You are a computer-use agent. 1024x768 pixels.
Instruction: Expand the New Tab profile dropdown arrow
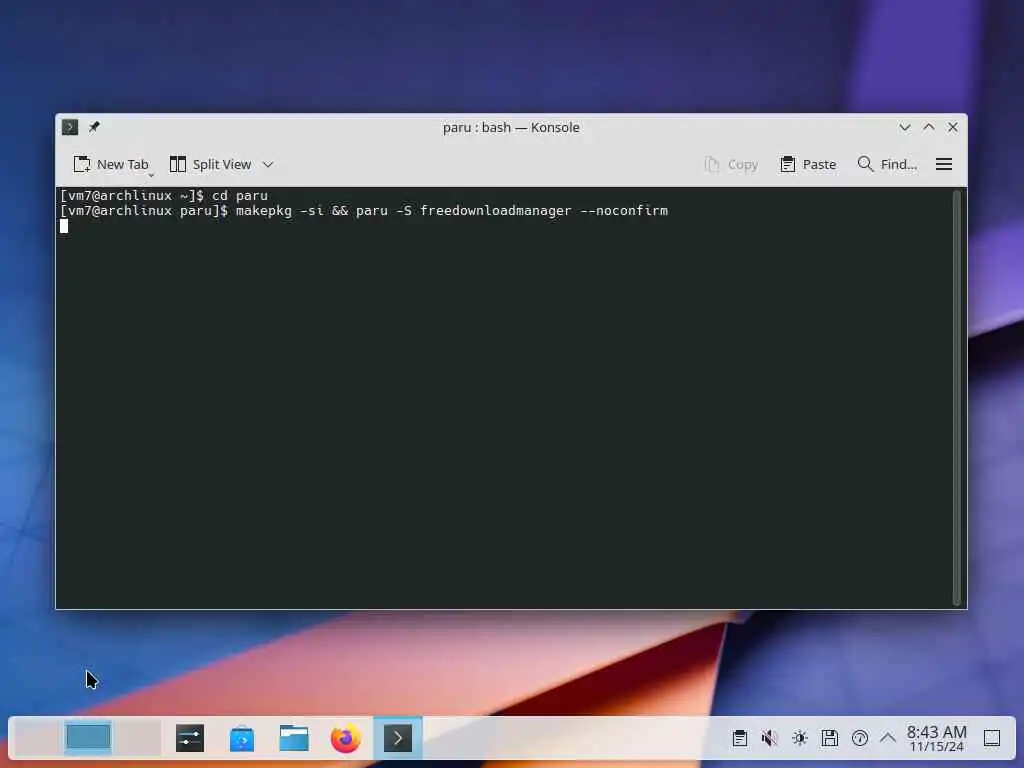point(151,175)
